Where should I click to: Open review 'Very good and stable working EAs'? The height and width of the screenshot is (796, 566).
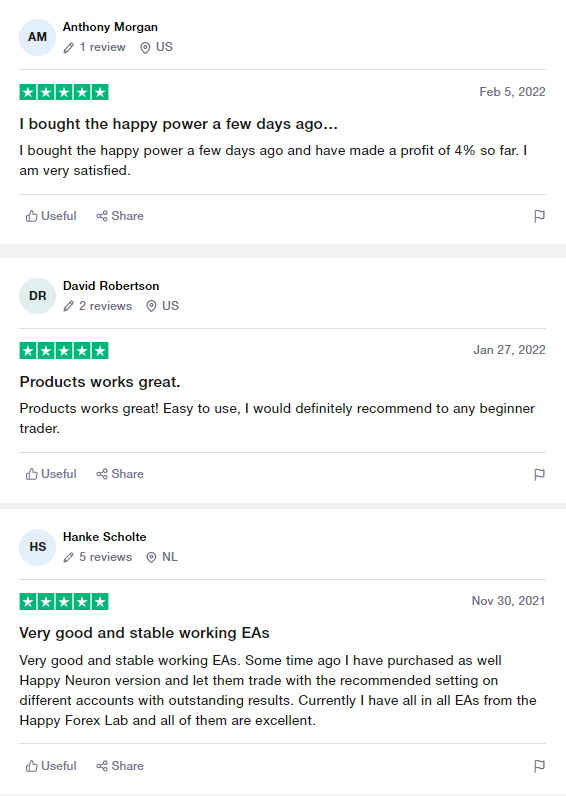pos(144,633)
